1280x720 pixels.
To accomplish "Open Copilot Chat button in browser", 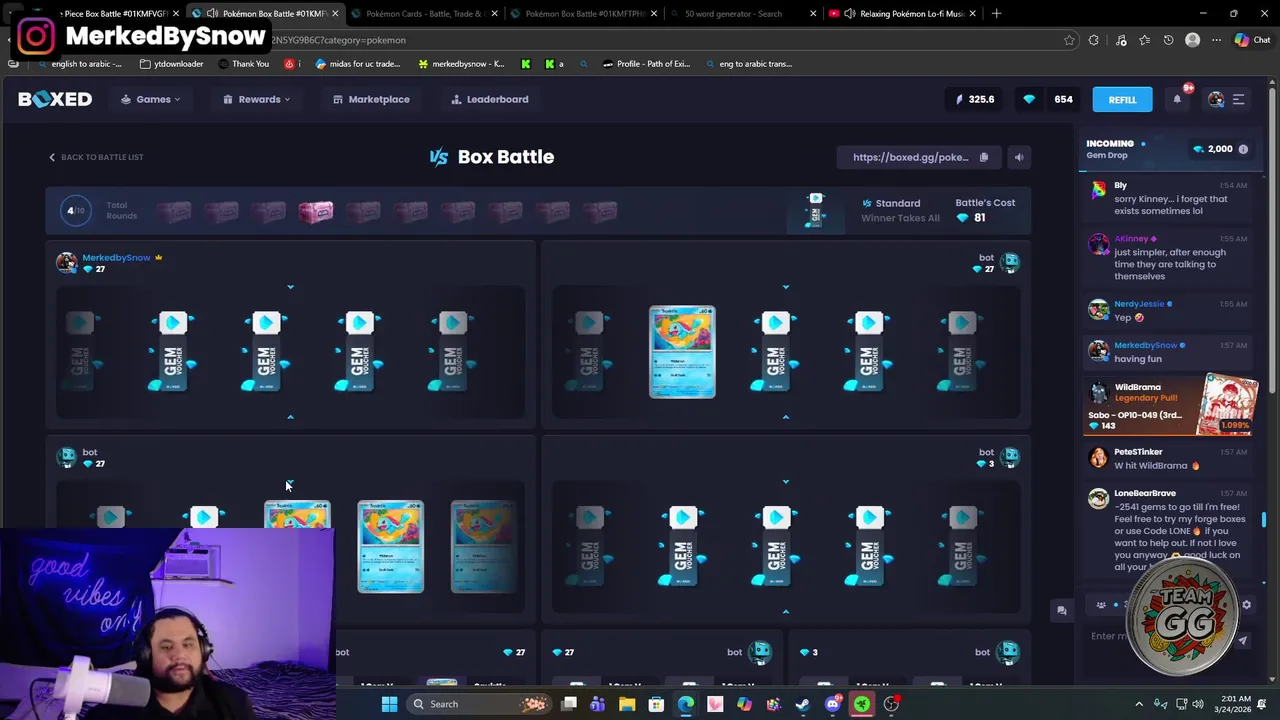I will click(1252, 40).
